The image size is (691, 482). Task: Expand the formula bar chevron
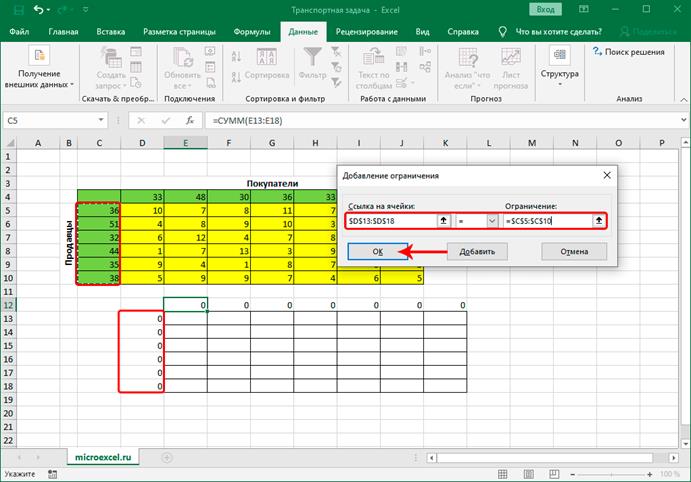coord(684,120)
